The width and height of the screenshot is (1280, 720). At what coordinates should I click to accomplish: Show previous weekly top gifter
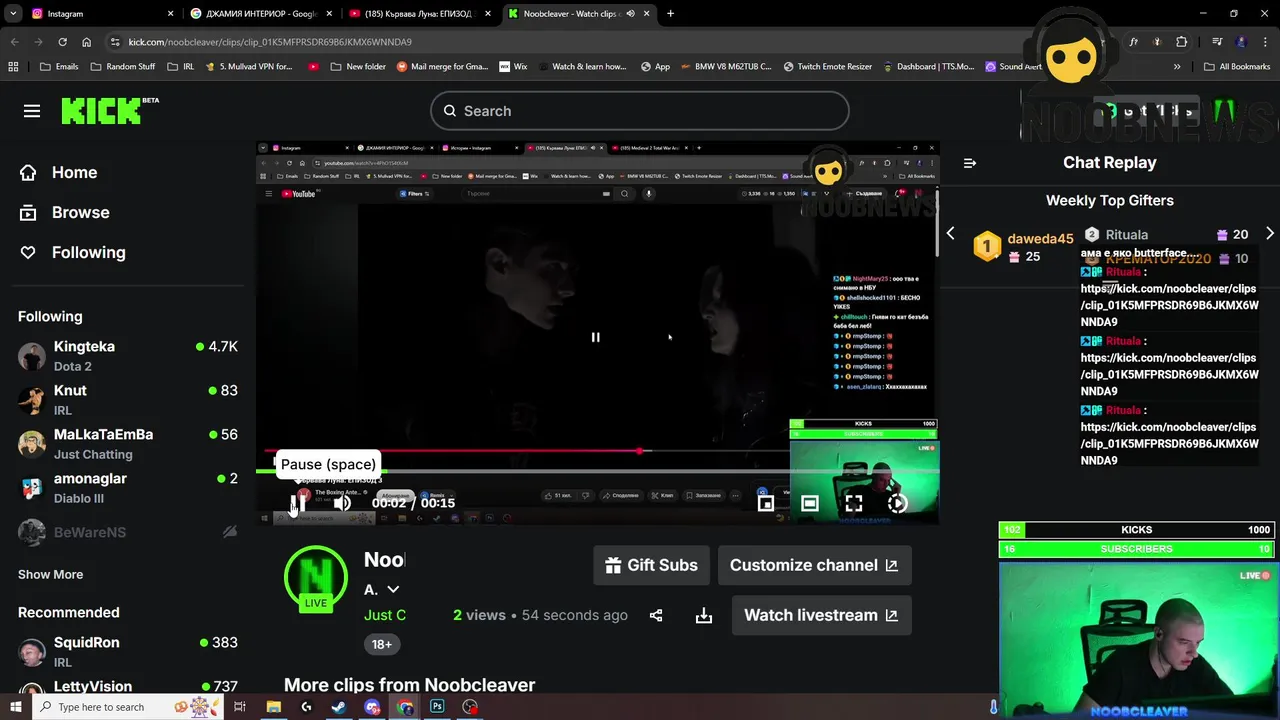coord(950,234)
